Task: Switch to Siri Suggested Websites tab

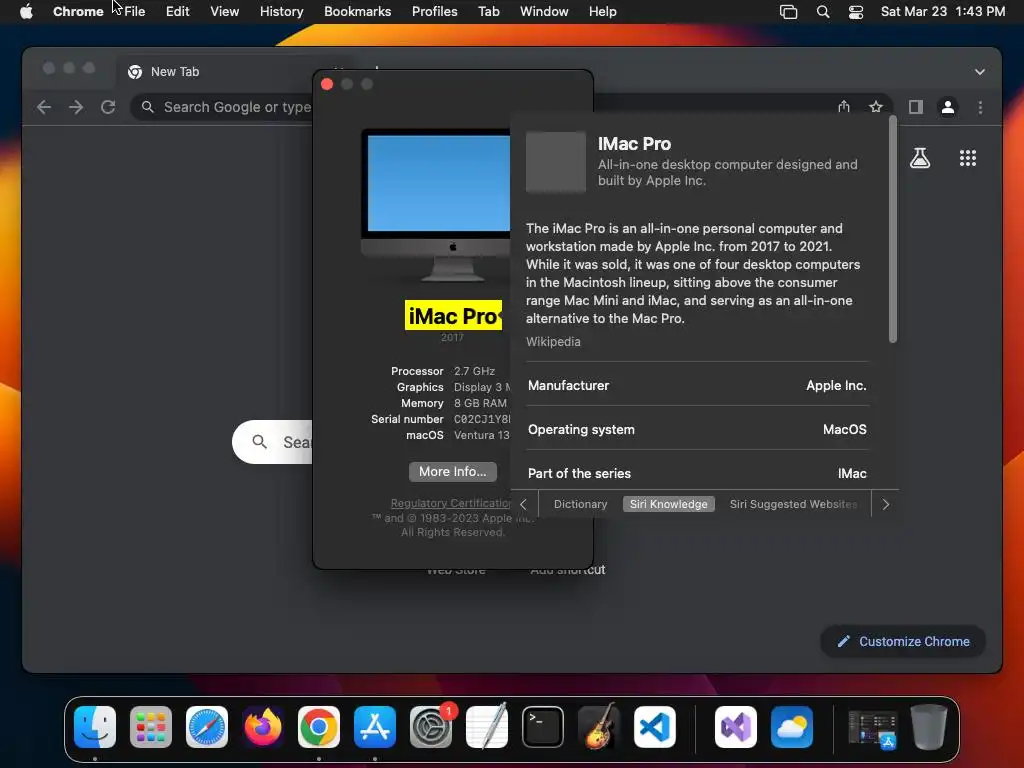Action: (x=793, y=504)
